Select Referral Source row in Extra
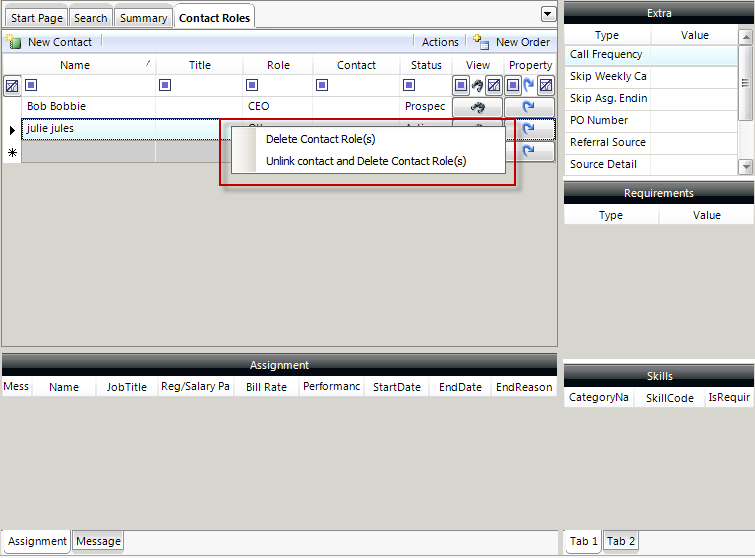The image size is (755, 558). pyautogui.click(x=651, y=143)
